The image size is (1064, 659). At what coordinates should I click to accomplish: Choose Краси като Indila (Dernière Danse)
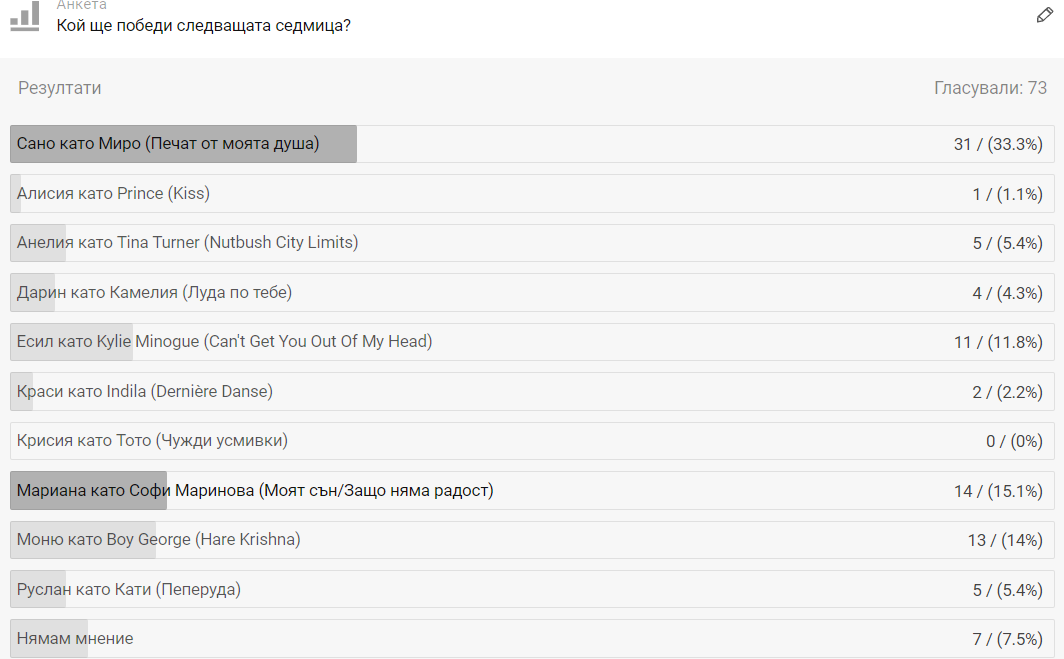pos(532,392)
